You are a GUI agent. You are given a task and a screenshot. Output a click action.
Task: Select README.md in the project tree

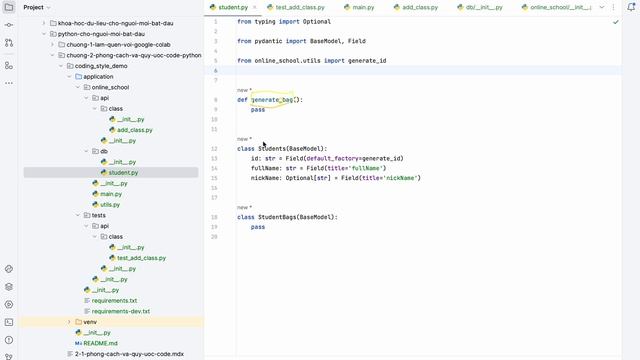pyautogui.click(x=100, y=343)
